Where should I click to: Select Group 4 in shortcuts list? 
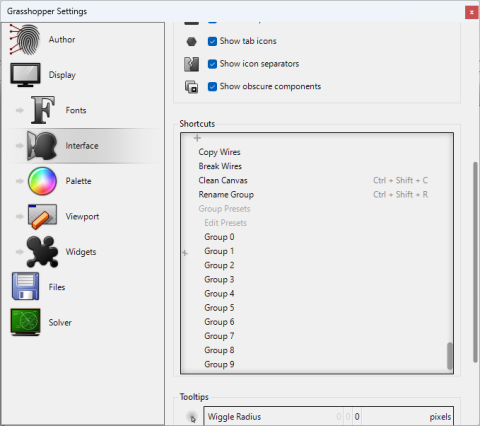tap(219, 294)
